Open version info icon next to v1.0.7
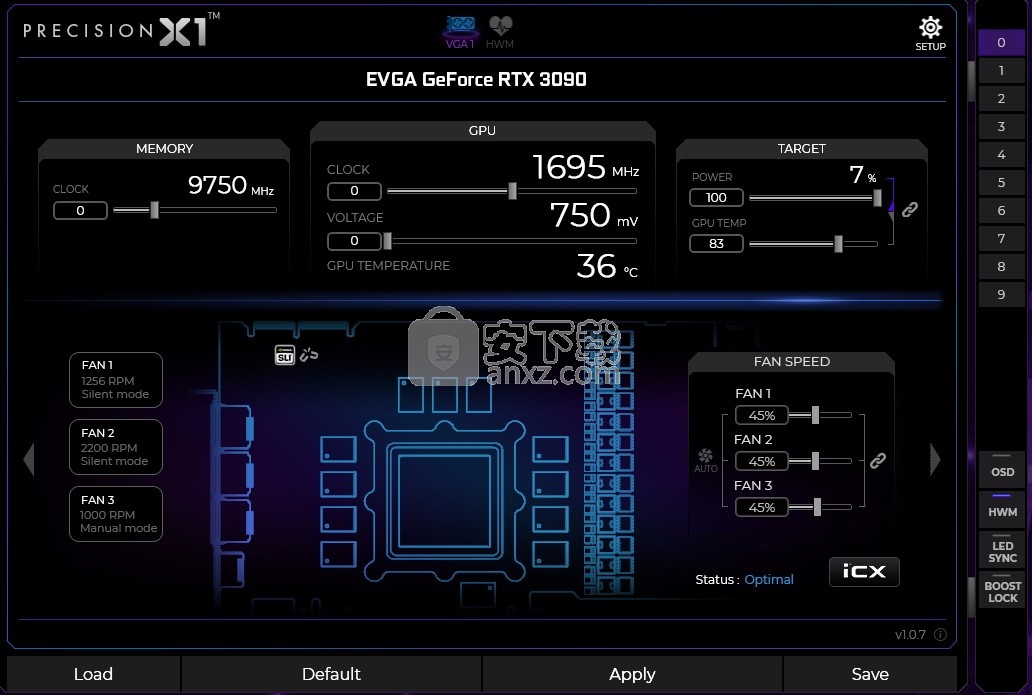Screen dimensions: 1032x695 pos(941,634)
